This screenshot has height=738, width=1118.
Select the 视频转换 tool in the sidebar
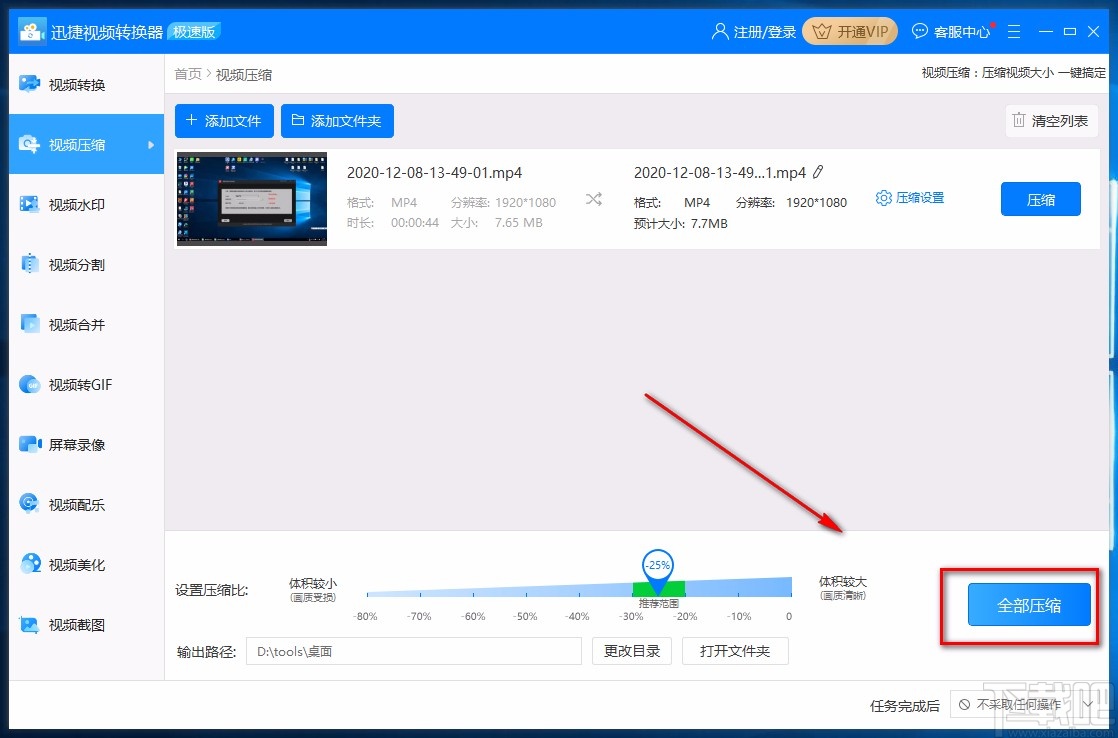point(77,84)
